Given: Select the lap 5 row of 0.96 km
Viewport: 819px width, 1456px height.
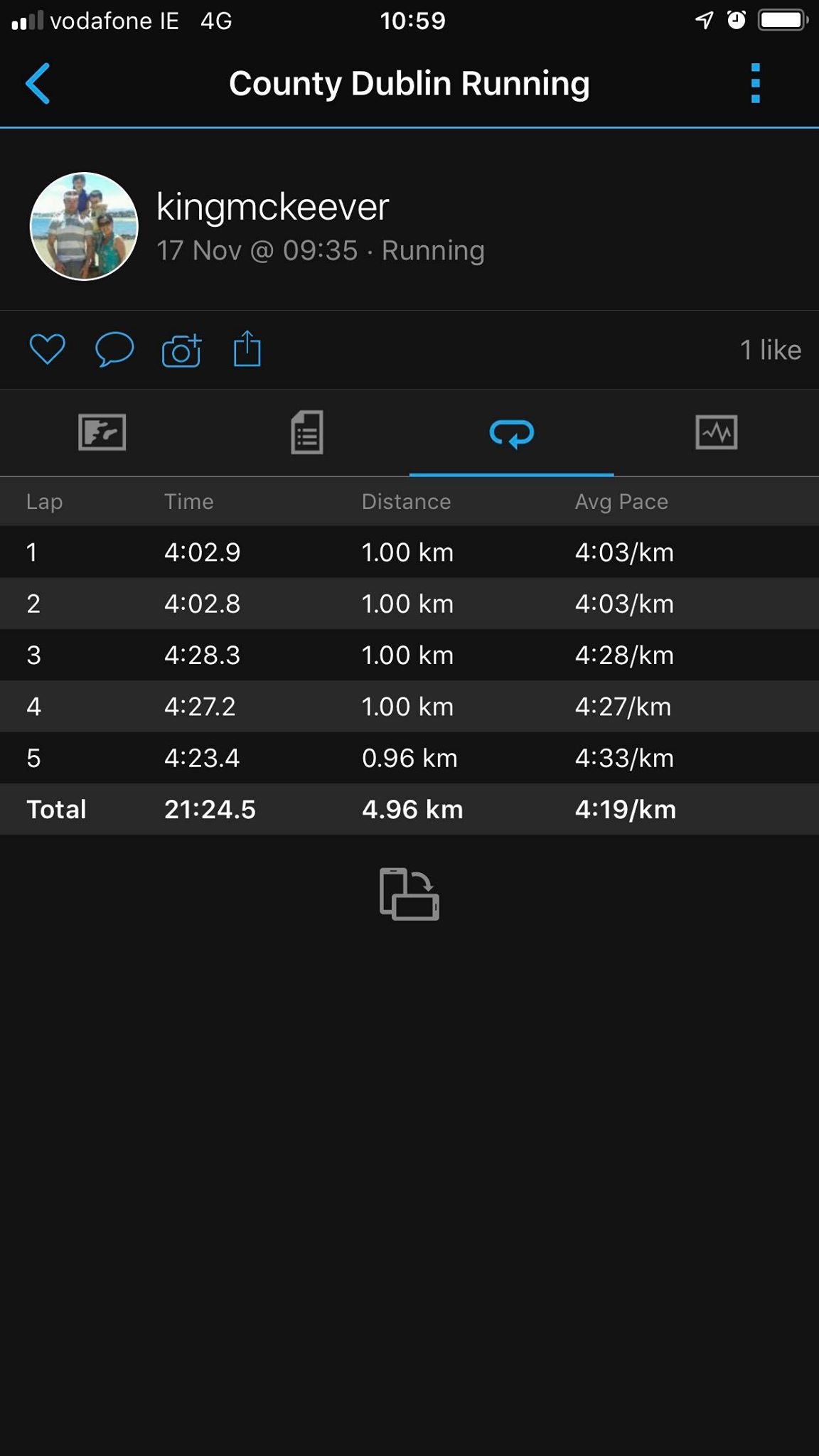Looking at the screenshot, I should click(x=409, y=758).
